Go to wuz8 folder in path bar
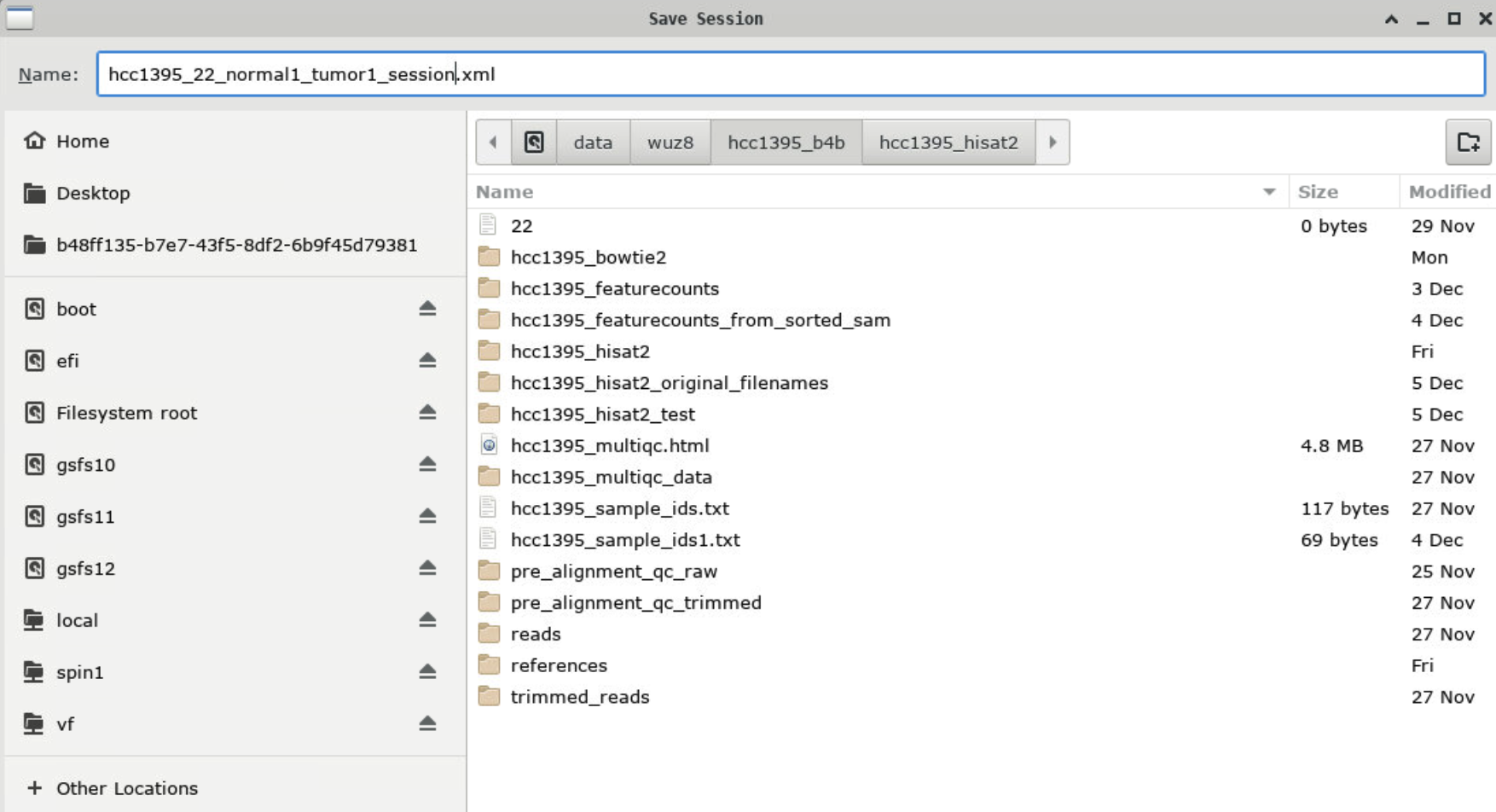The width and height of the screenshot is (1496, 812). (670, 142)
